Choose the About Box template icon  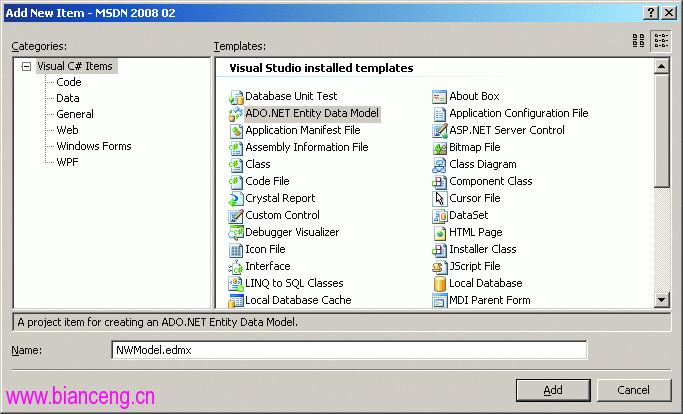pyautogui.click(x=440, y=96)
